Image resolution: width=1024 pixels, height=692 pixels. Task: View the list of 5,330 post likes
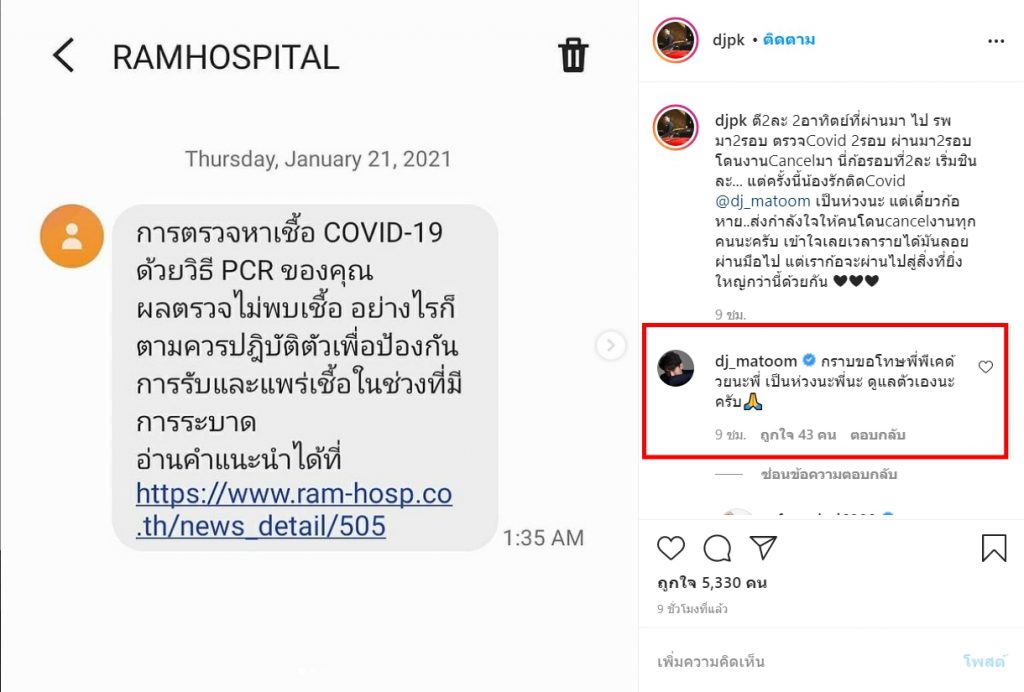coord(712,582)
